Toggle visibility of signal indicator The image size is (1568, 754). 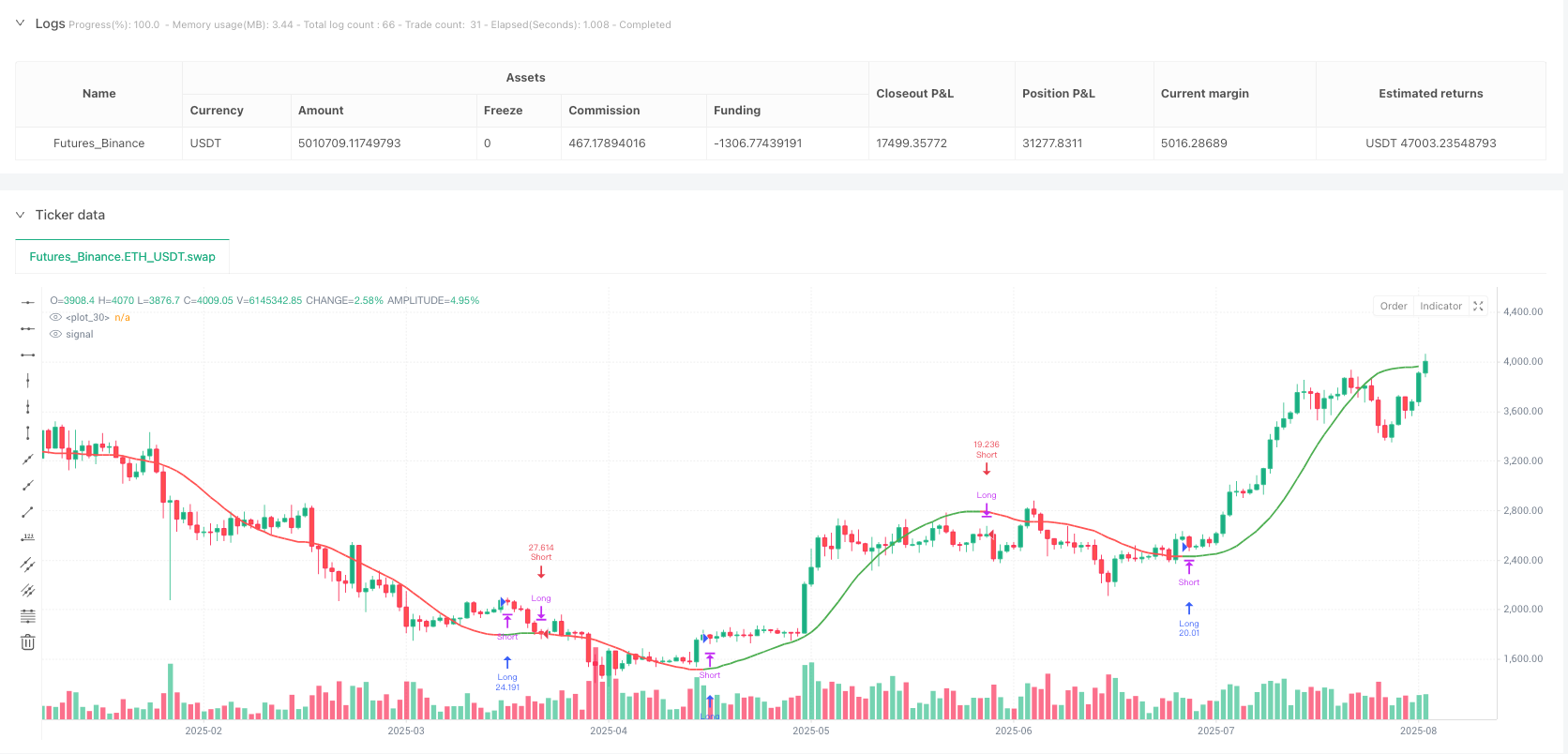[55, 334]
